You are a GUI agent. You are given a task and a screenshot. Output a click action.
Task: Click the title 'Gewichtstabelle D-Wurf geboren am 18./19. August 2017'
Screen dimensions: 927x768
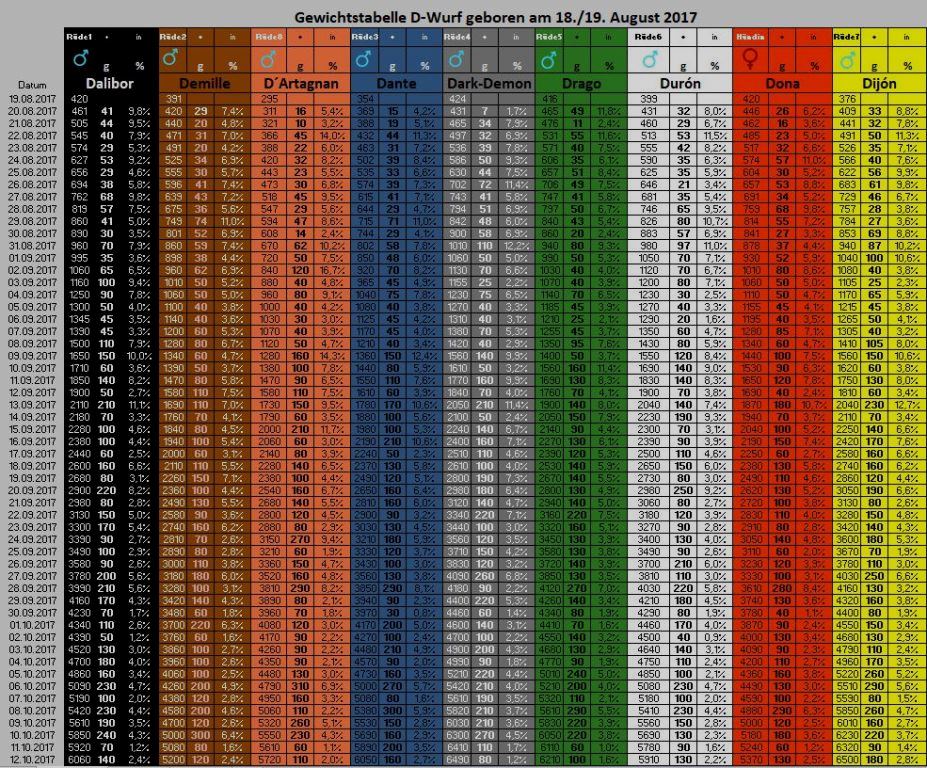[x=495, y=17]
